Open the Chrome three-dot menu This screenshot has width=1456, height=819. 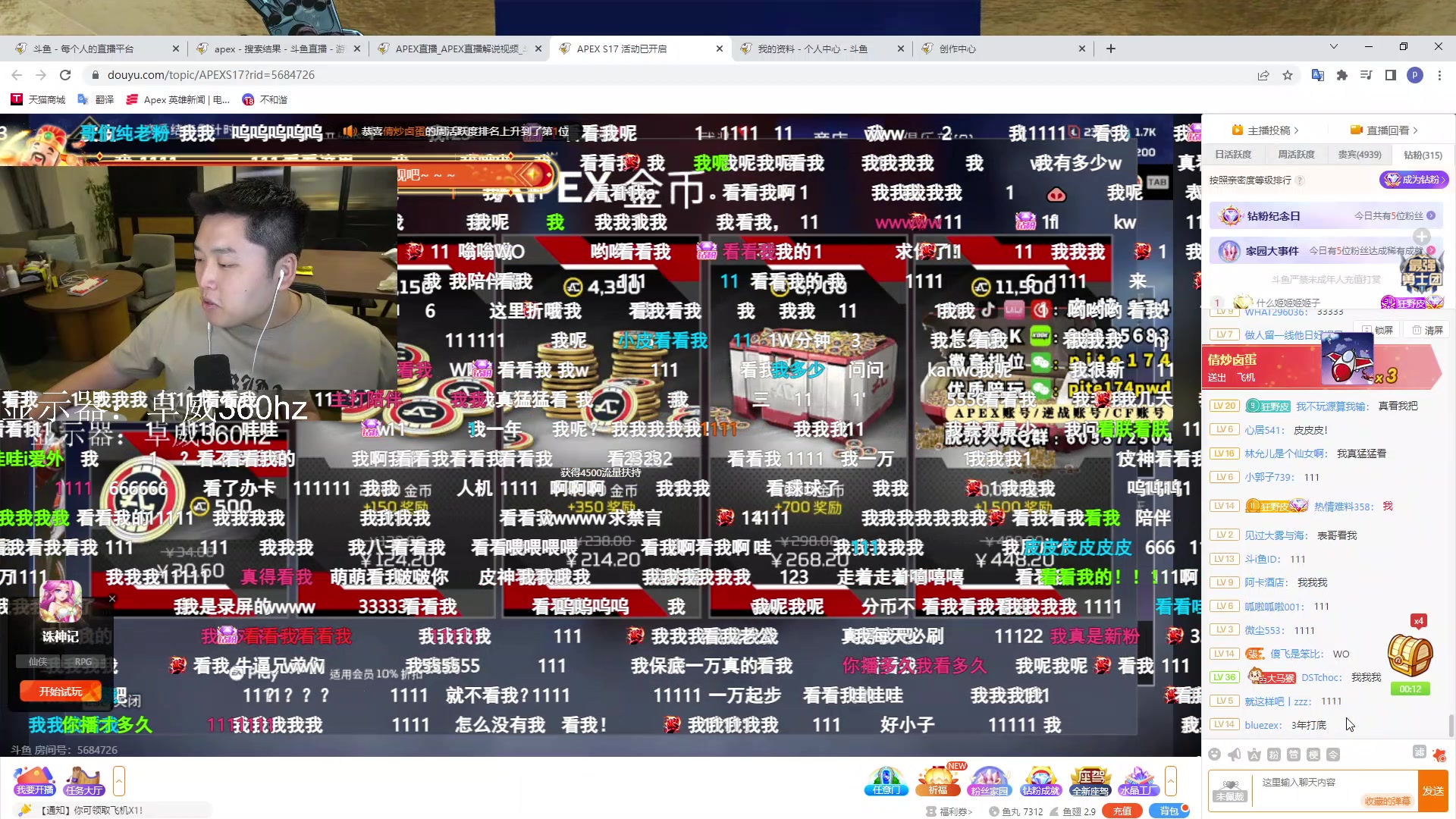1439,75
